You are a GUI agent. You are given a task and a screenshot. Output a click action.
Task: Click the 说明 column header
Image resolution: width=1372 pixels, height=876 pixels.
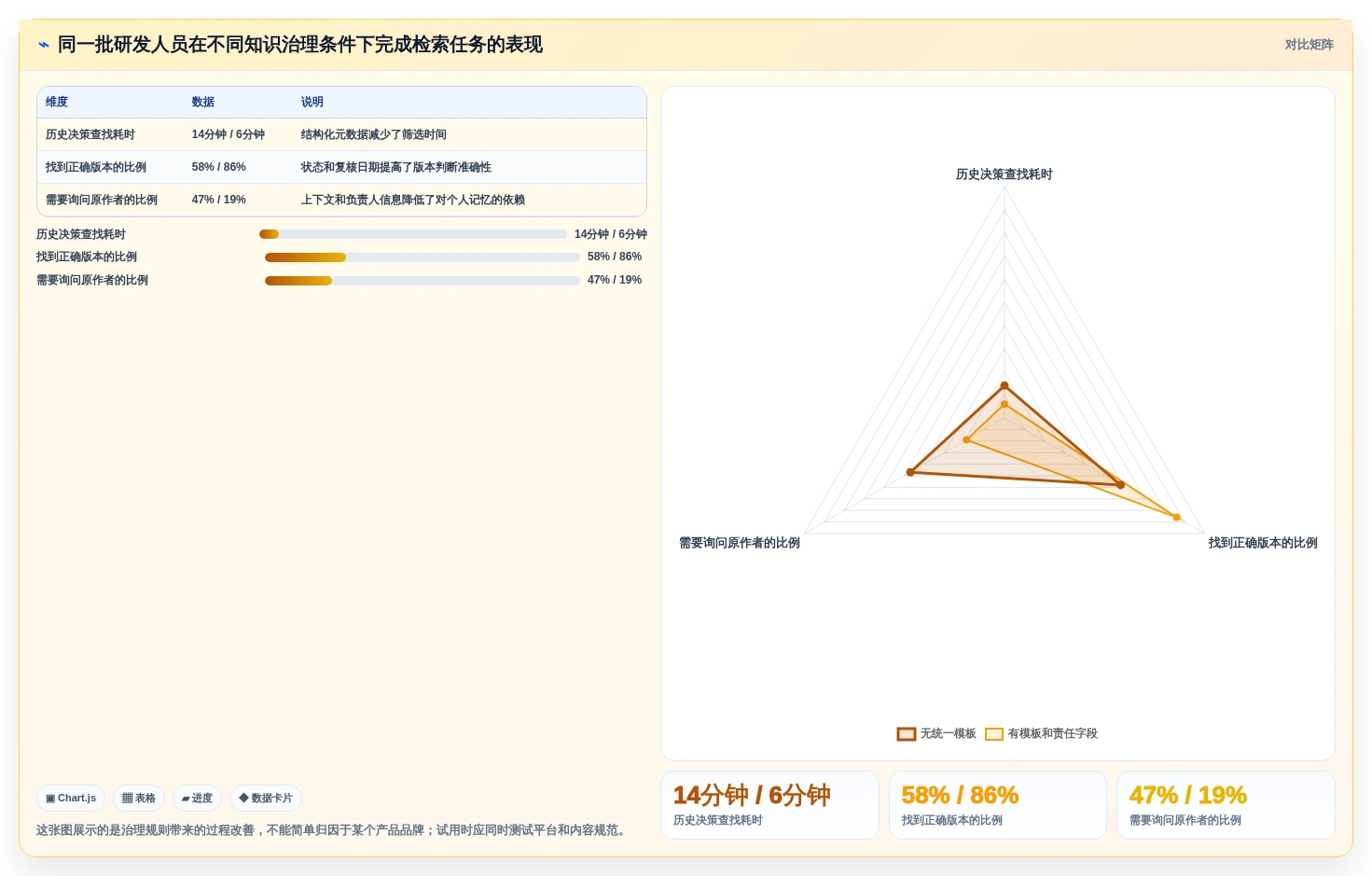312,102
